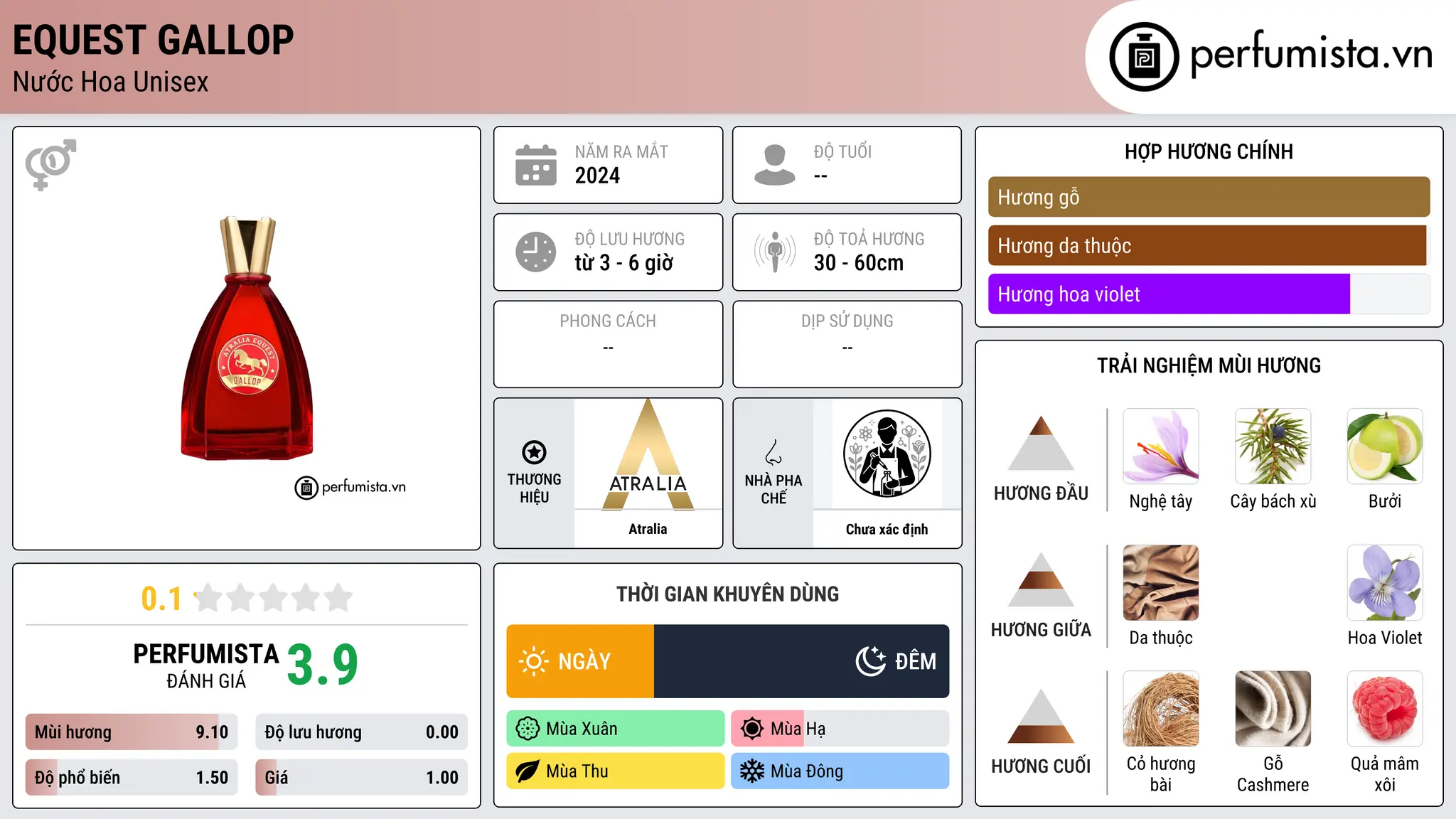Click the 0.1 user rating number
The width and height of the screenshot is (1456, 819).
pos(161,599)
